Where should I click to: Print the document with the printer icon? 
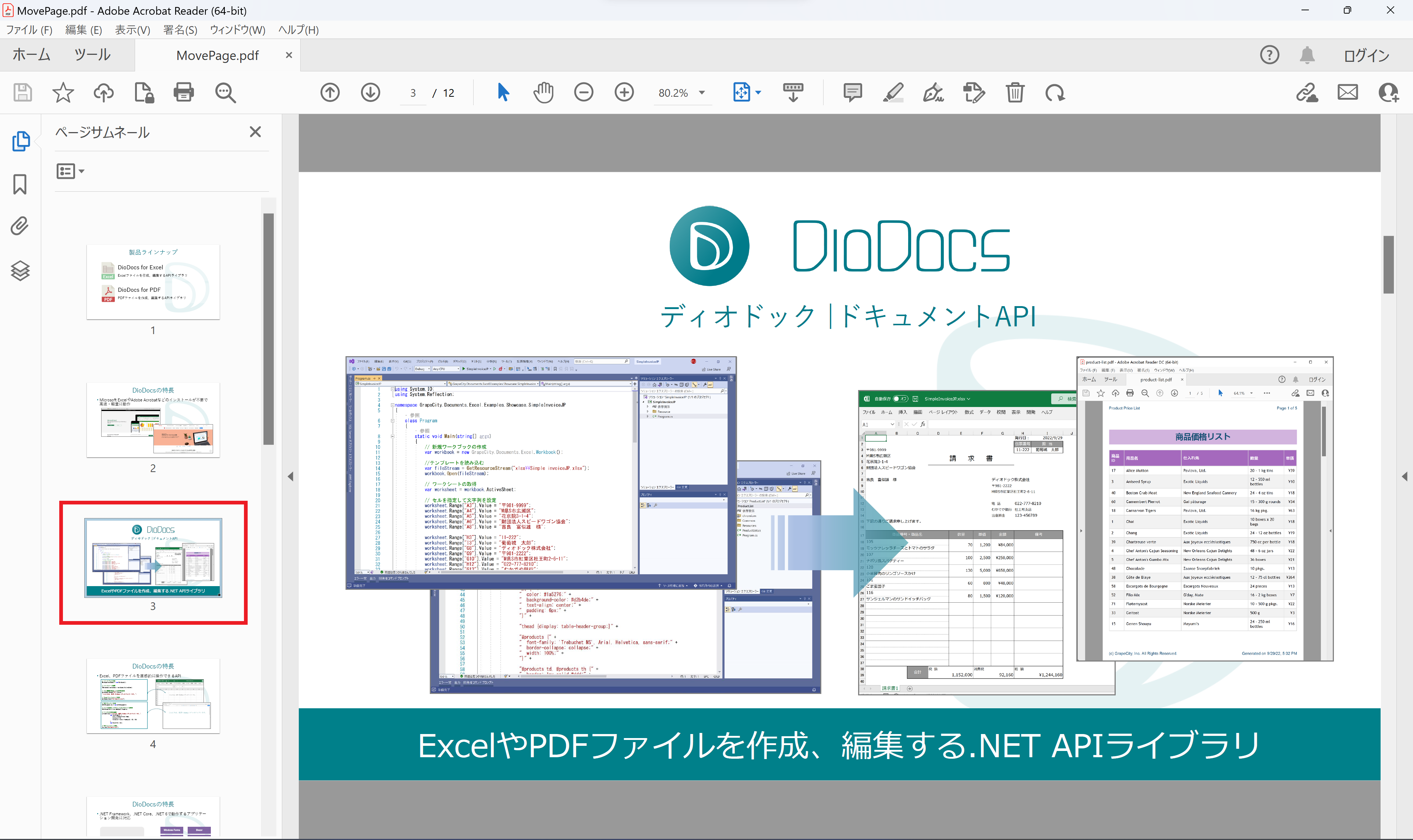[183, 92]
